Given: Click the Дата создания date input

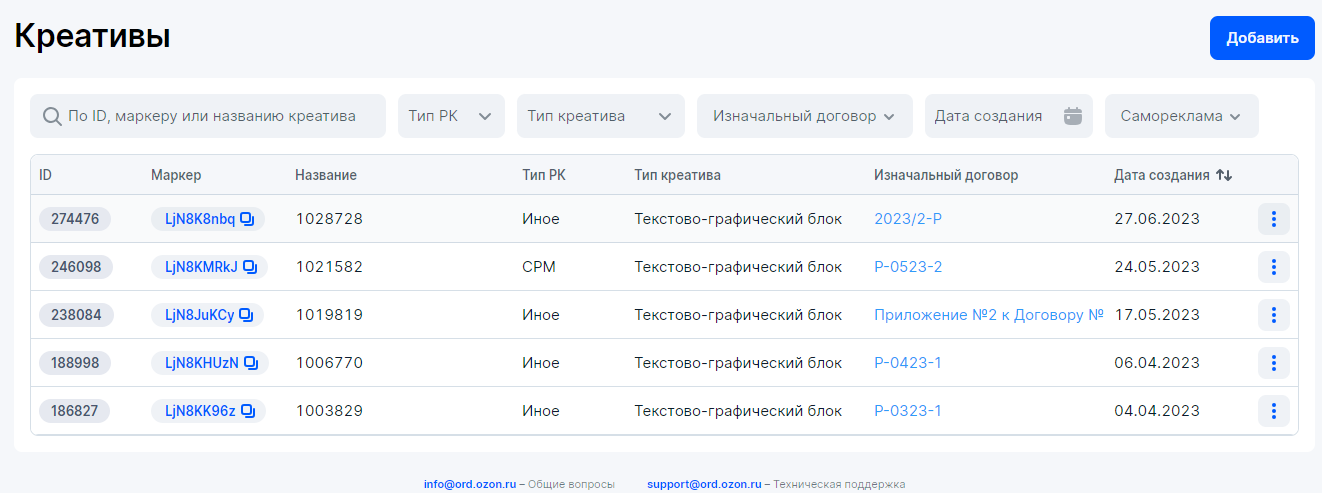Looking at the screenshot, I should [x=990, y=116].
